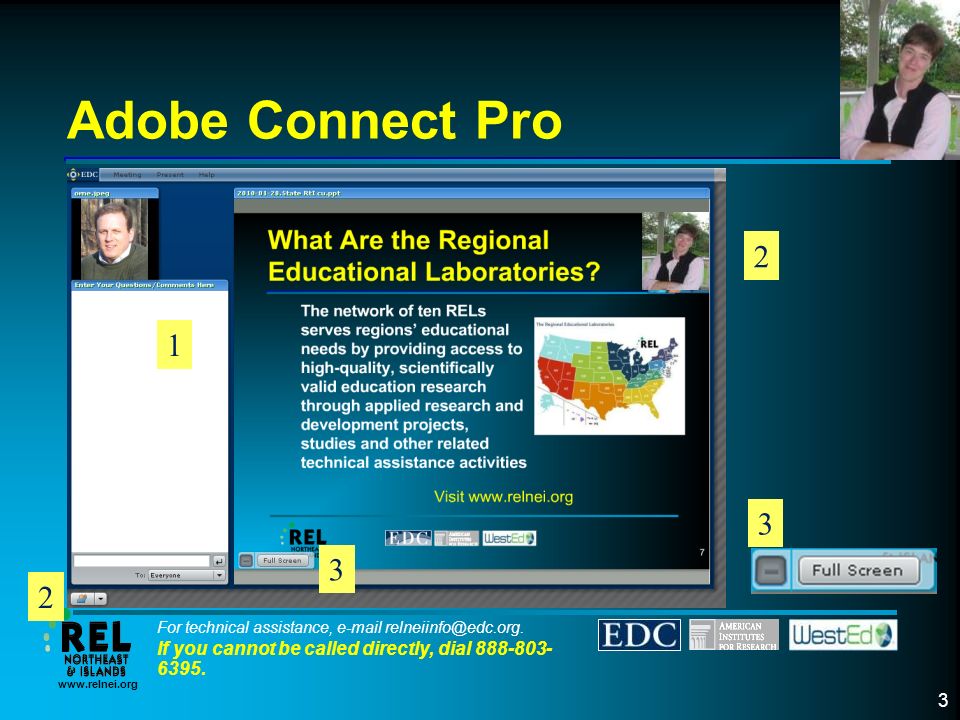Image resolution: width=960 pixels, height=720 pixels.
Task: Click the small WestEd logo inside the shared slide
Action: coord(509,538)
